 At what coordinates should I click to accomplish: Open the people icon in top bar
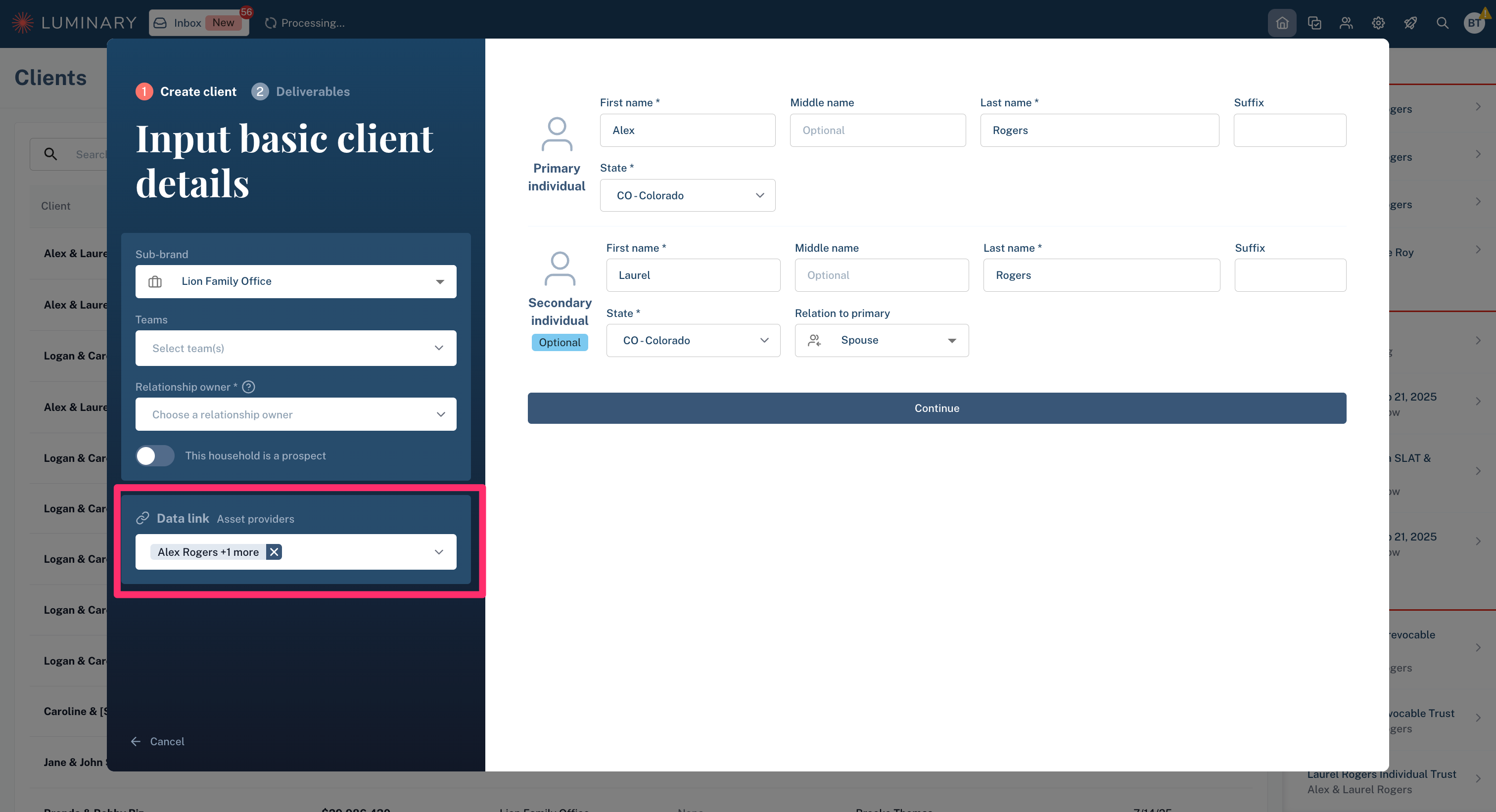[x=1346, y=23]
